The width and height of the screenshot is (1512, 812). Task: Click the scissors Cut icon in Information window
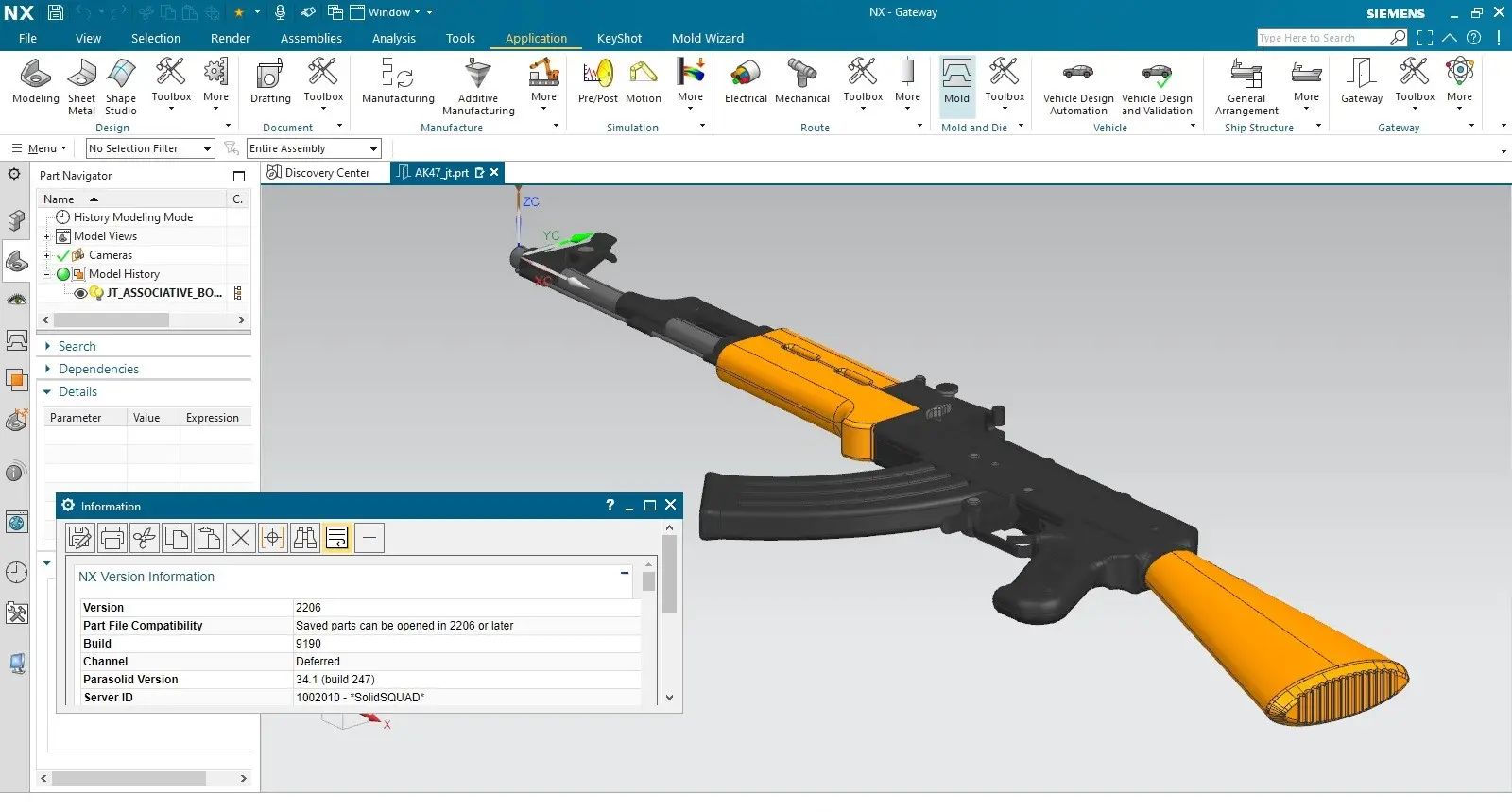[x=145, y=538]
